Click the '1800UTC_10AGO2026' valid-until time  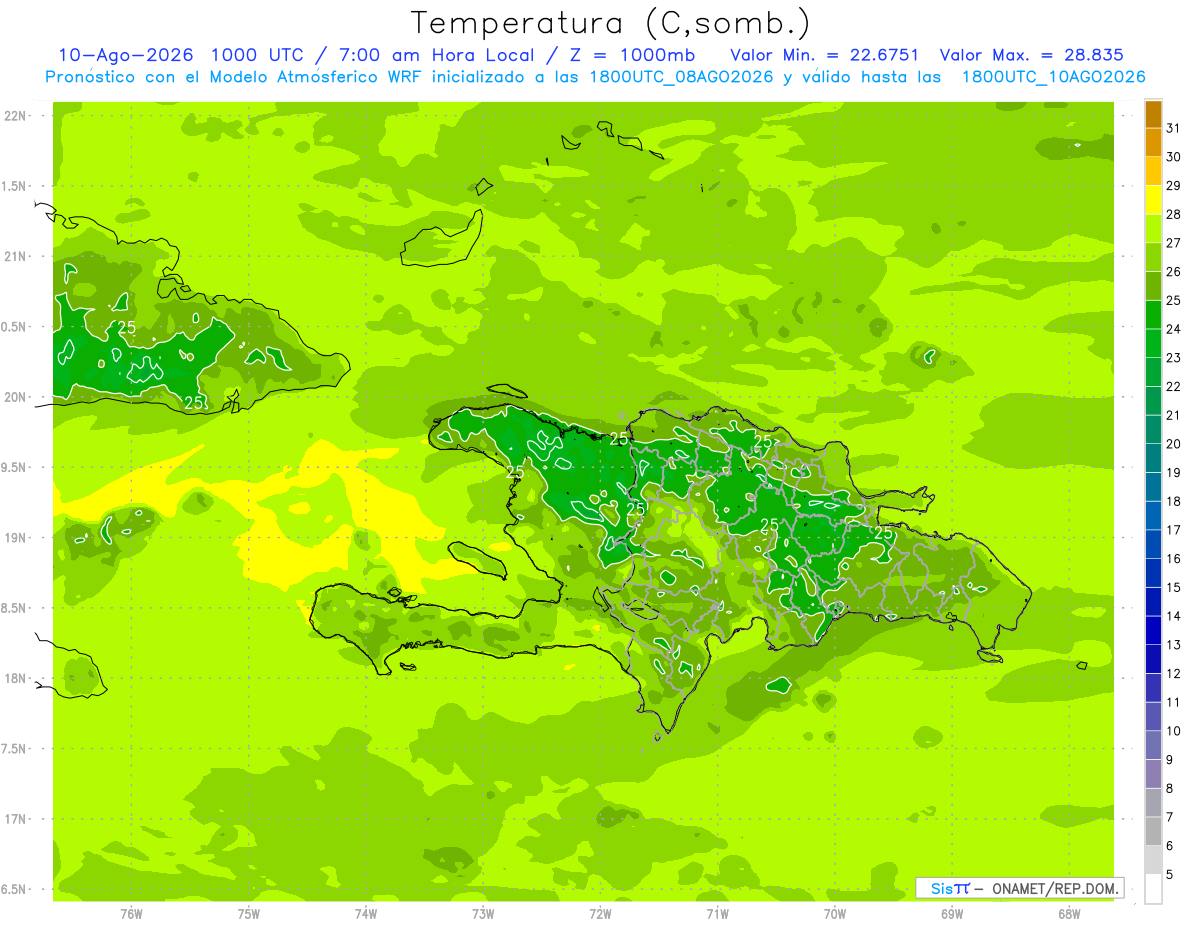click(1053, 76)
